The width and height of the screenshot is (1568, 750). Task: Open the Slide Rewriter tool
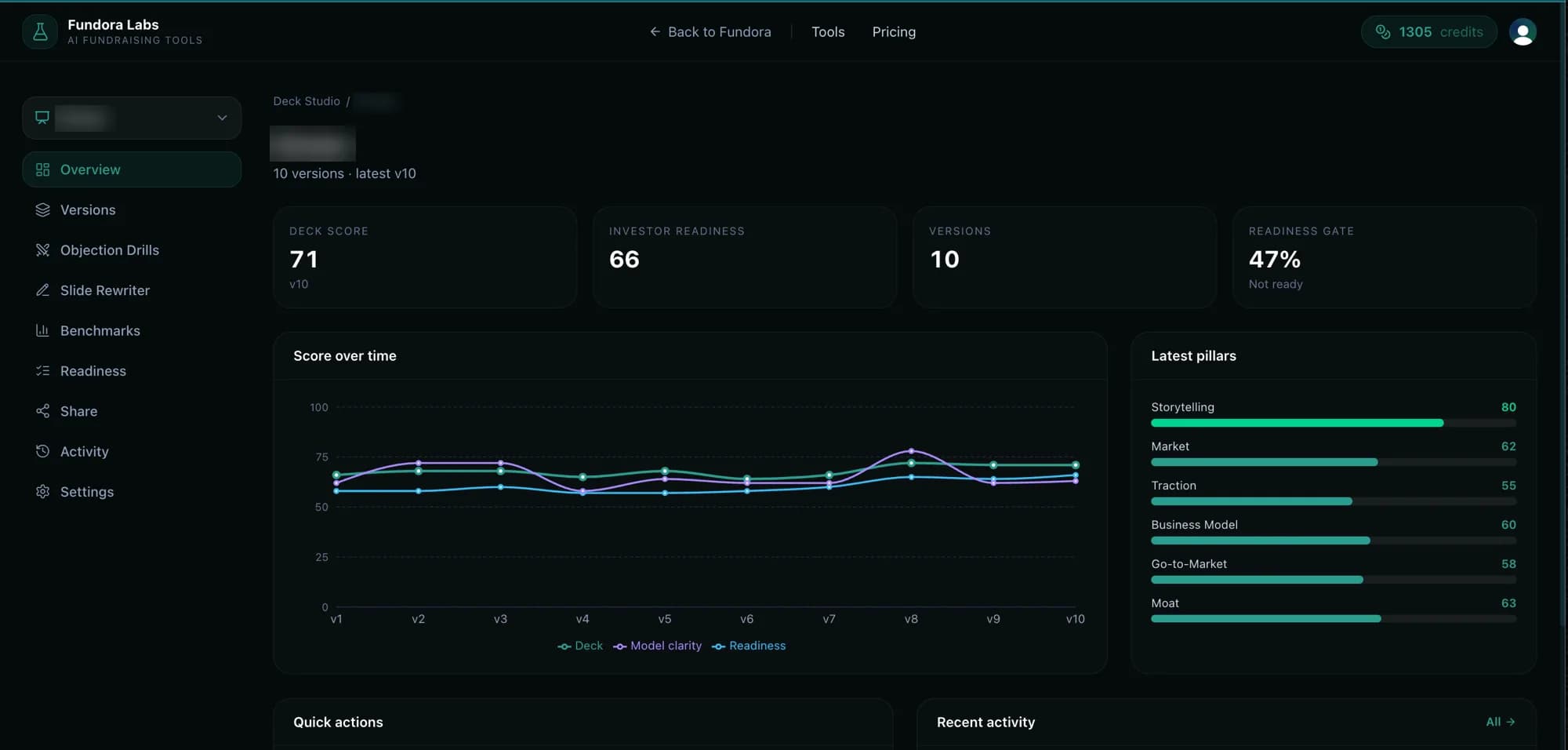(x=132, y=290)
